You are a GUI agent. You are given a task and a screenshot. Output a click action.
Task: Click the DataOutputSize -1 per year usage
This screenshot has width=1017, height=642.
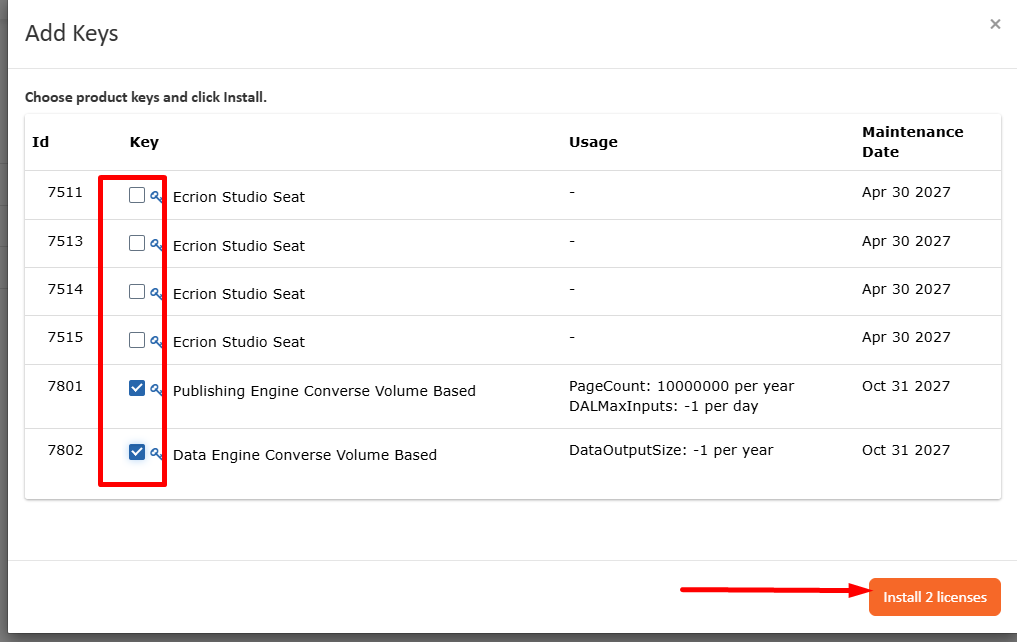point(671,450)
